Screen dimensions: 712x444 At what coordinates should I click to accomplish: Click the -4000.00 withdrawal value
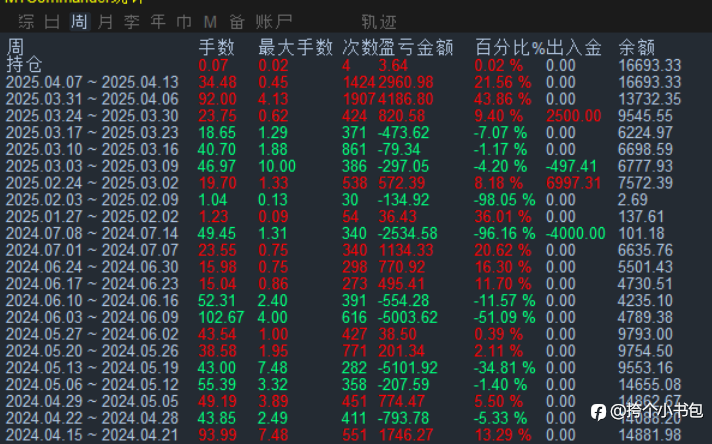point(576,233)
